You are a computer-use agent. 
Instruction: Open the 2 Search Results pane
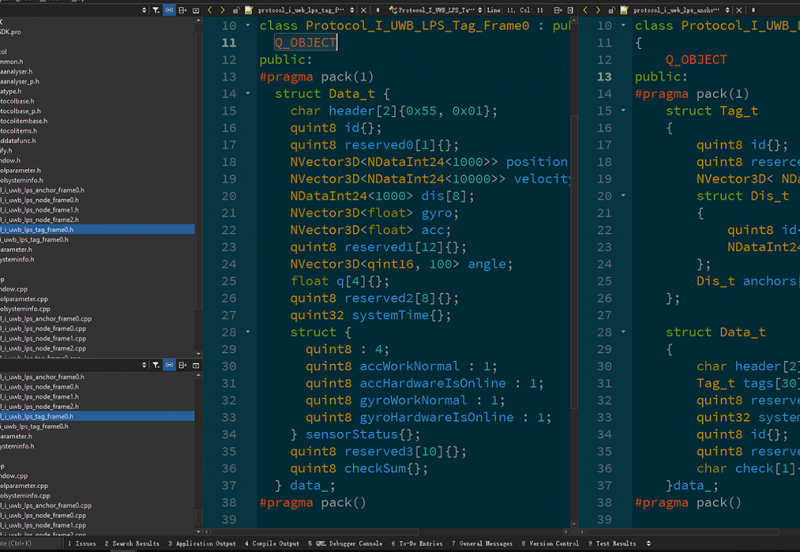(132, 543)
